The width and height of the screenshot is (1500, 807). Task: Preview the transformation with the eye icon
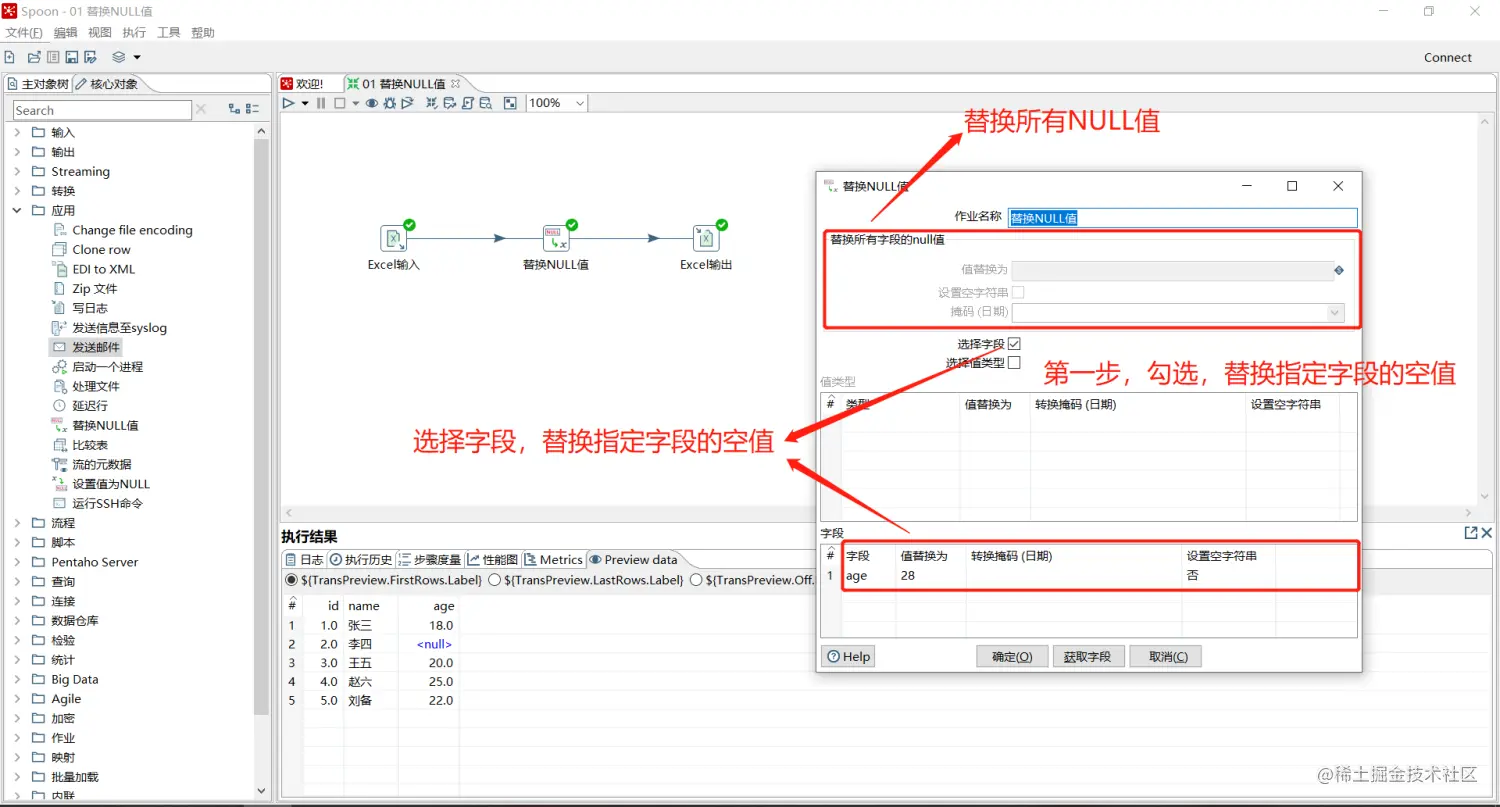[372, 103]
